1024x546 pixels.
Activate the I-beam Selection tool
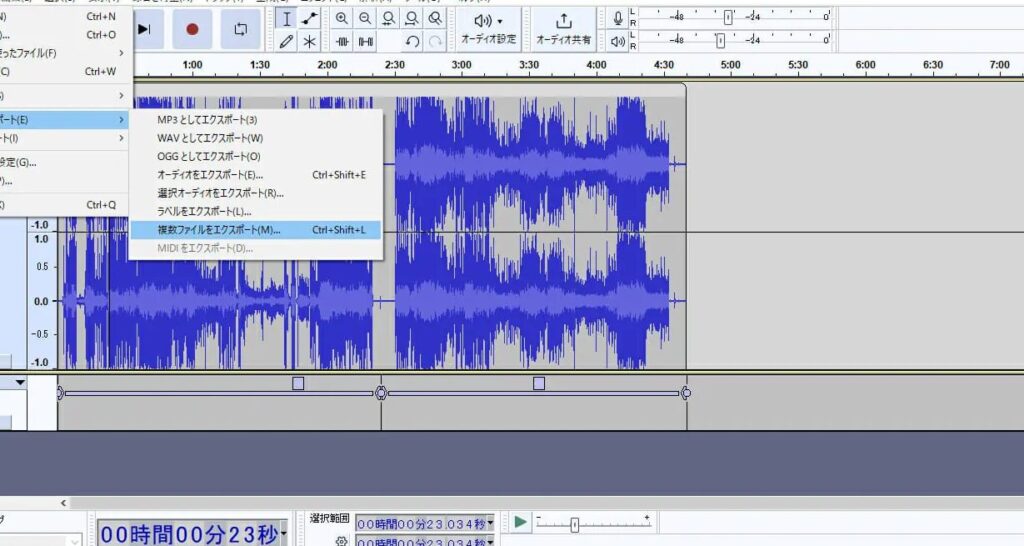pyautogui.click(x=287, y=19)
